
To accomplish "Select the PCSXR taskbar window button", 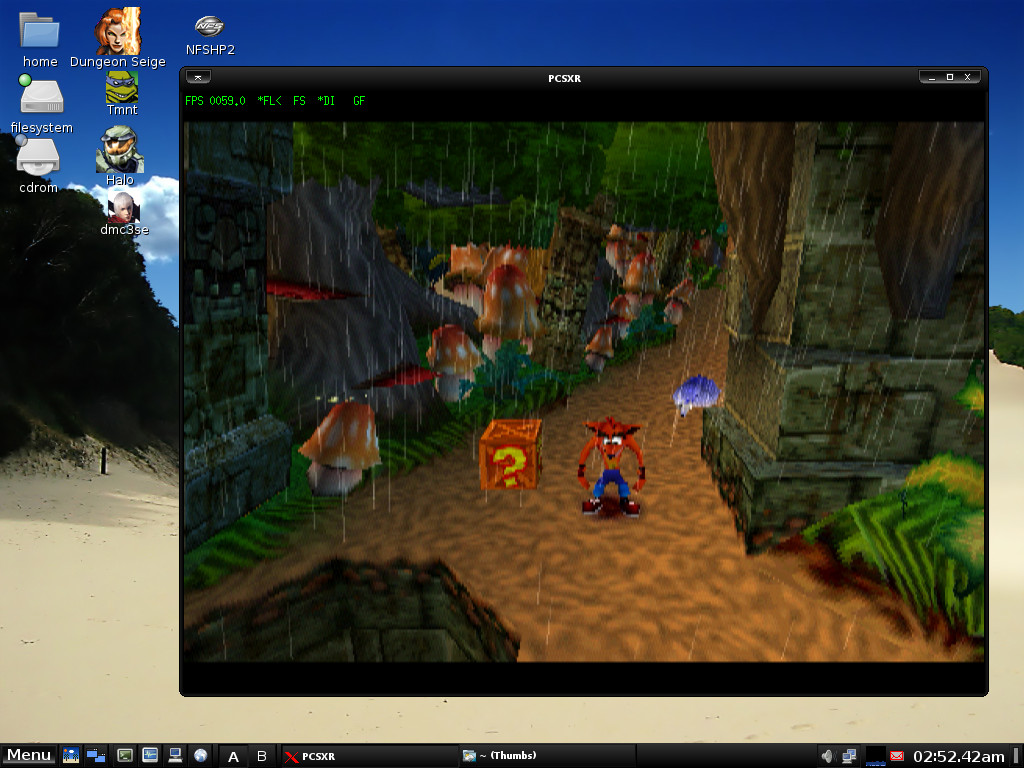I will [369, 756].
